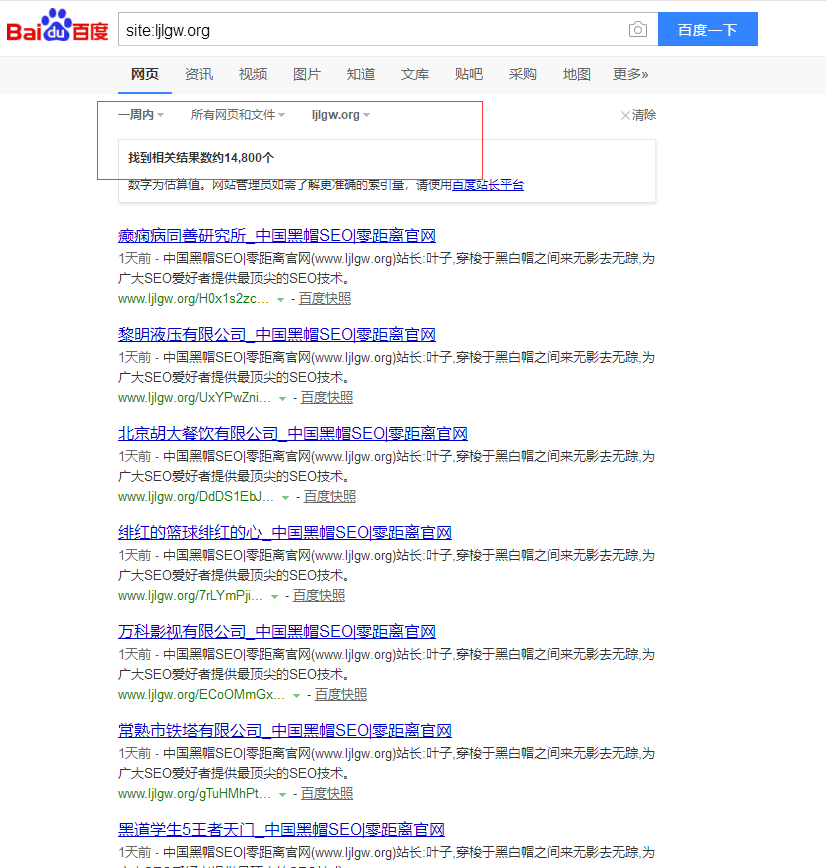Open the 癫痫病同善研究所 search result

pyautogui.click(x=277, y=236)
